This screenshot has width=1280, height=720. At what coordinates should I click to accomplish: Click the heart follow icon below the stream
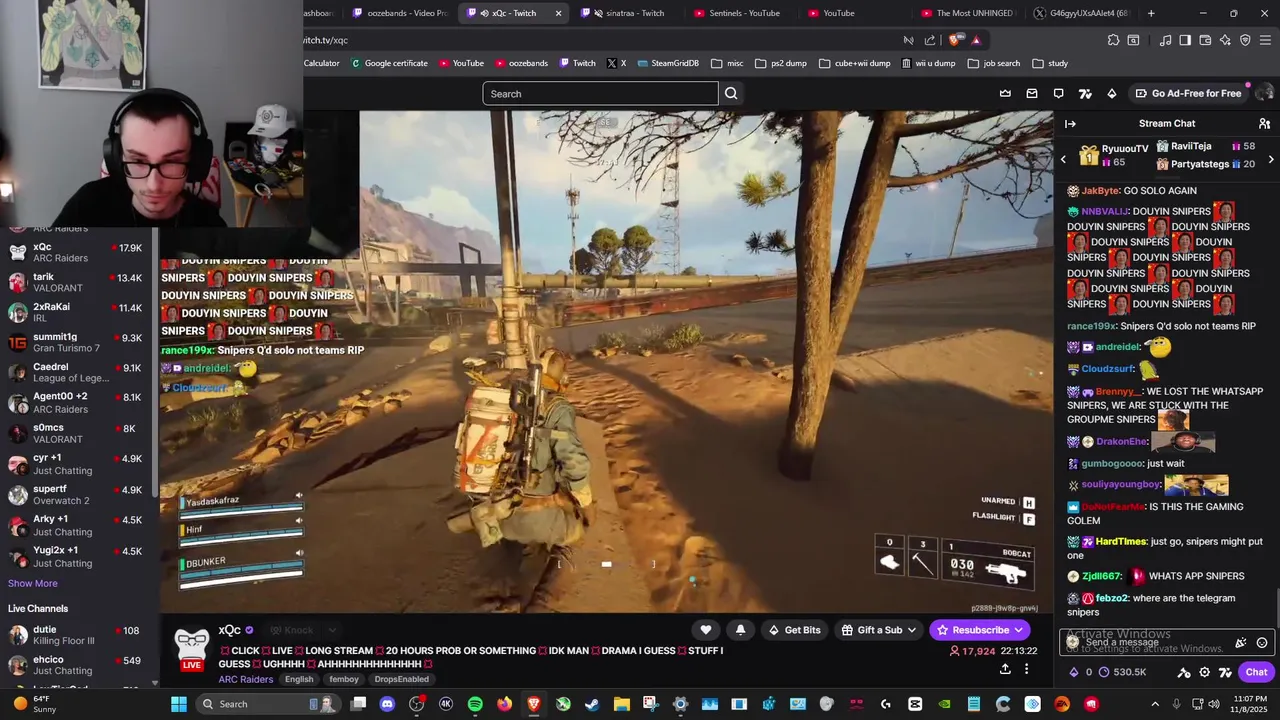pyautogui.click(x=706, y=630)
